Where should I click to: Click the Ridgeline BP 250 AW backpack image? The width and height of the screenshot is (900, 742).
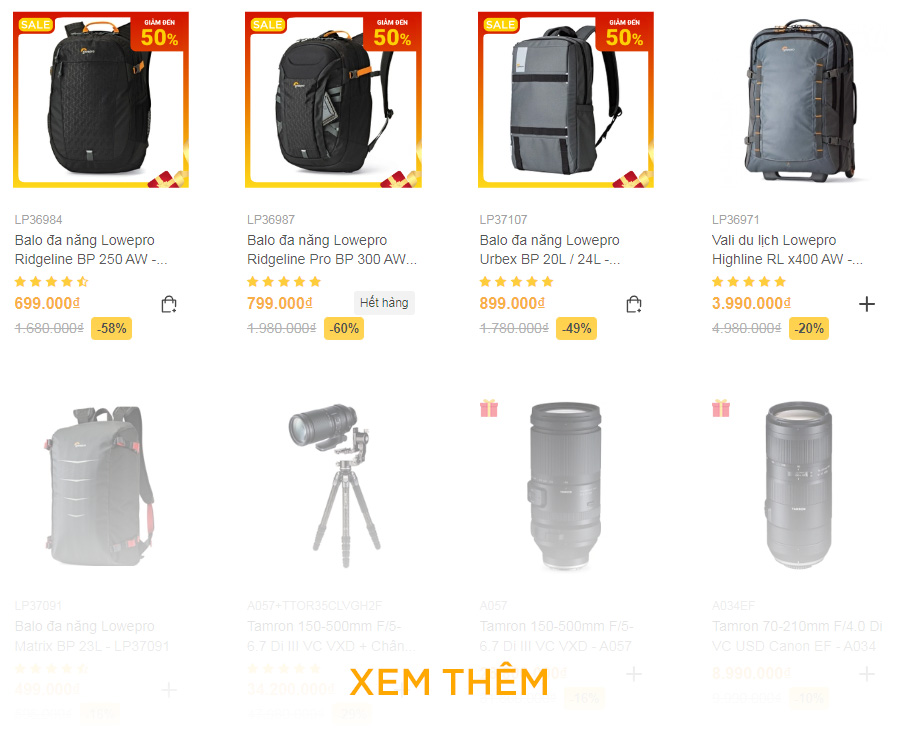101,100
